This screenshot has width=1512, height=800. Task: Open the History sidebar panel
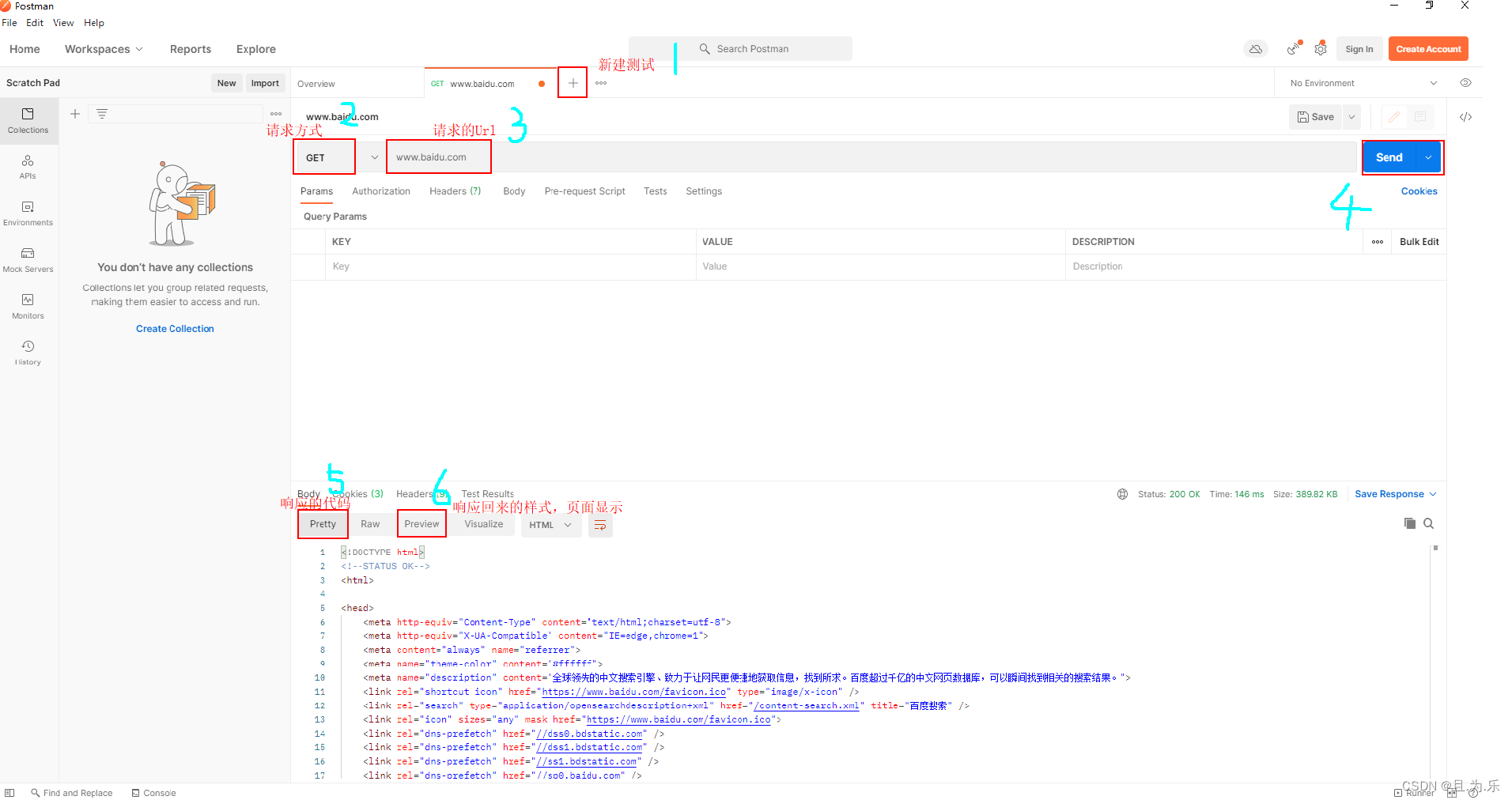[28, 353]
